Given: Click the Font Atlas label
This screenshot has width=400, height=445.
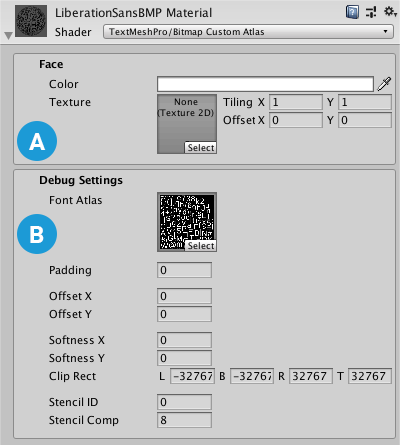Looking at the screenshot, I should [76, 200].
